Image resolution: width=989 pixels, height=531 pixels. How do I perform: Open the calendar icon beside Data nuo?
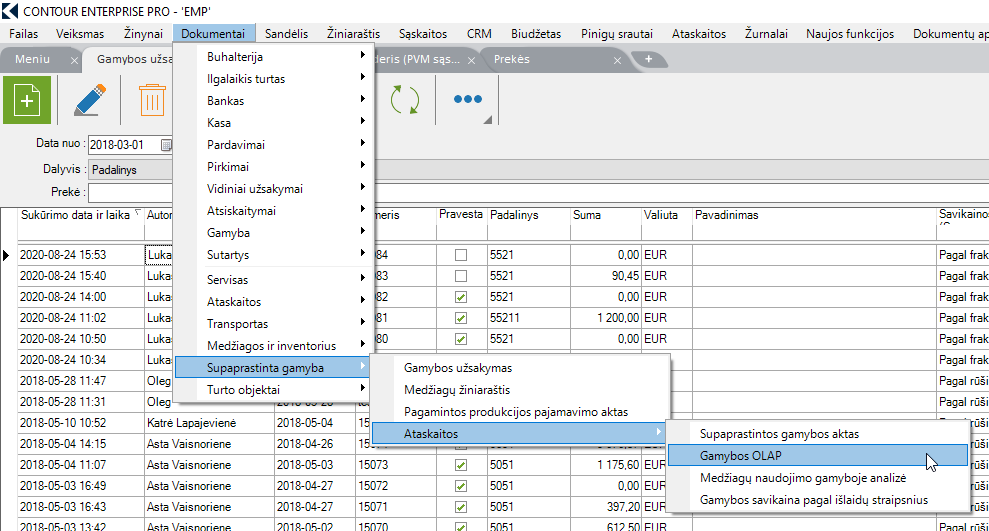pos(167,144)
